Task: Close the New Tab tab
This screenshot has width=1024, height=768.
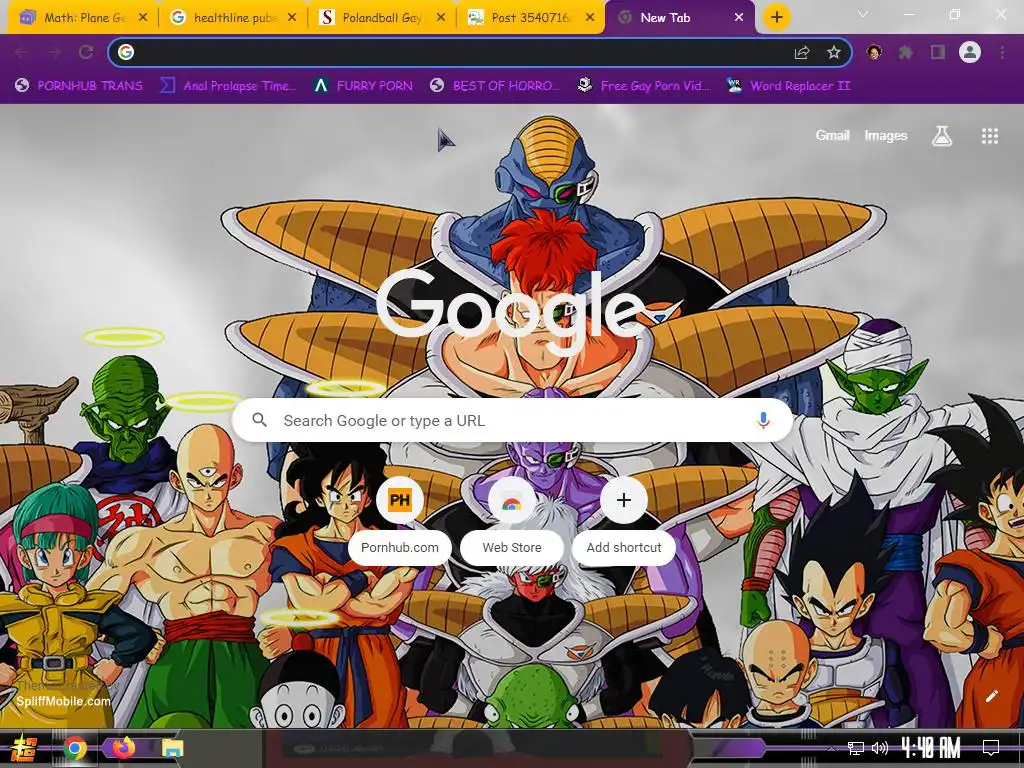Action: [x=739, y=18]
